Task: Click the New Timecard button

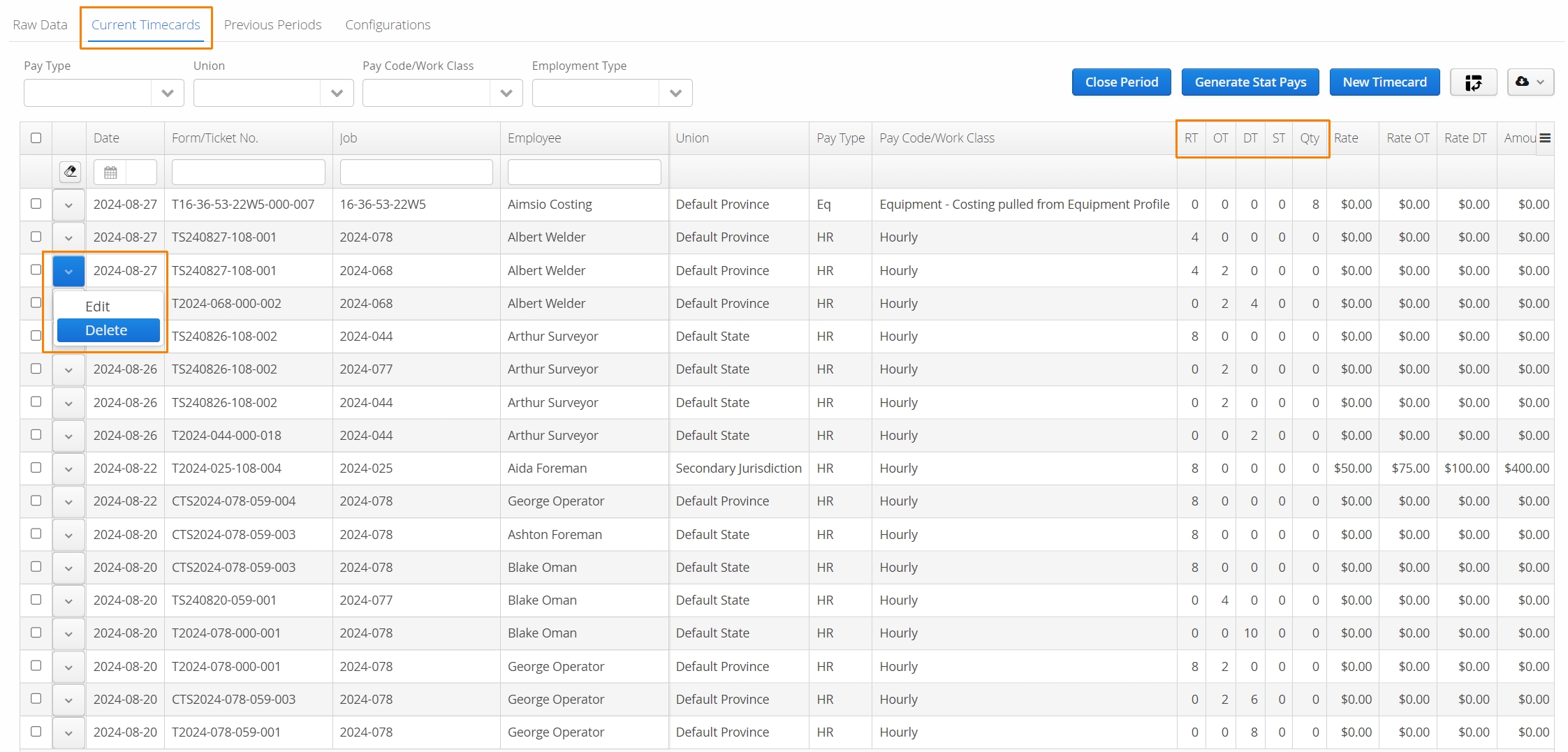Action: tap(1384, 82)
